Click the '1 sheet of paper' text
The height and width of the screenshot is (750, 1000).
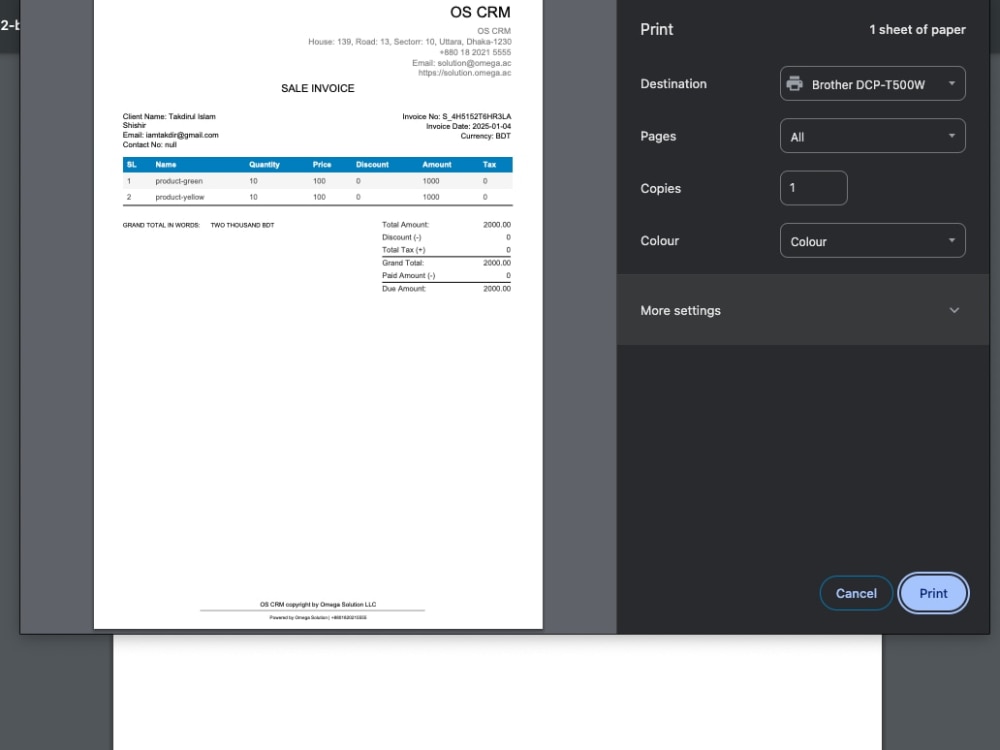point(917,30)
